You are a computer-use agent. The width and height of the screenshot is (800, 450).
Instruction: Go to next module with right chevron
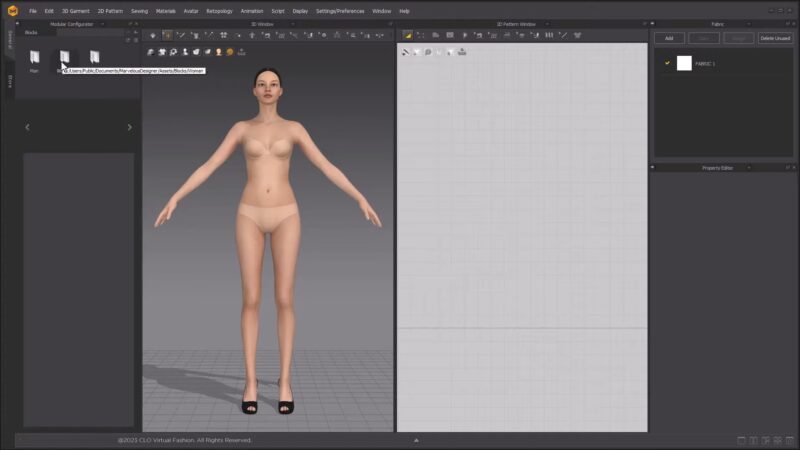[130, 127]
